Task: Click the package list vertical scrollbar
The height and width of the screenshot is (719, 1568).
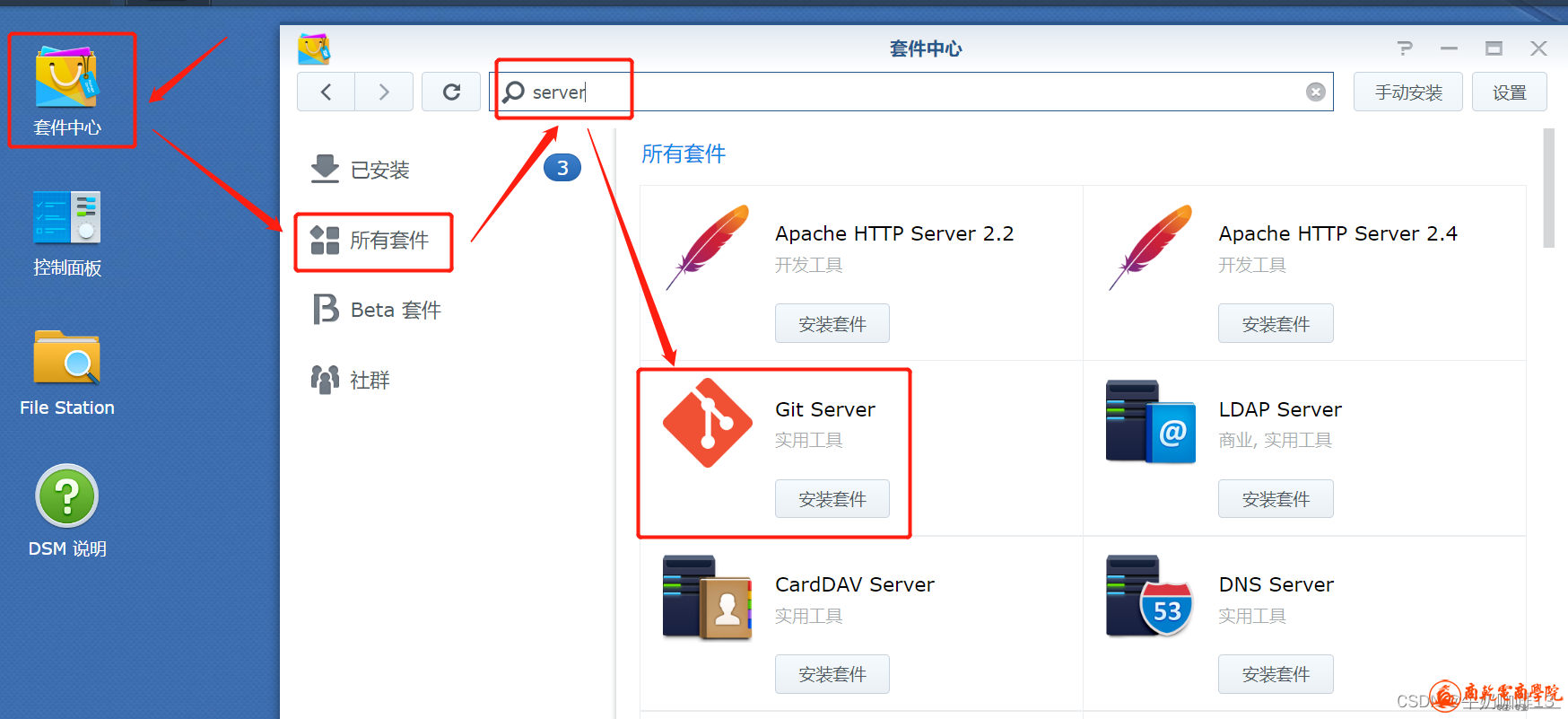Action: coord(1548,188)
